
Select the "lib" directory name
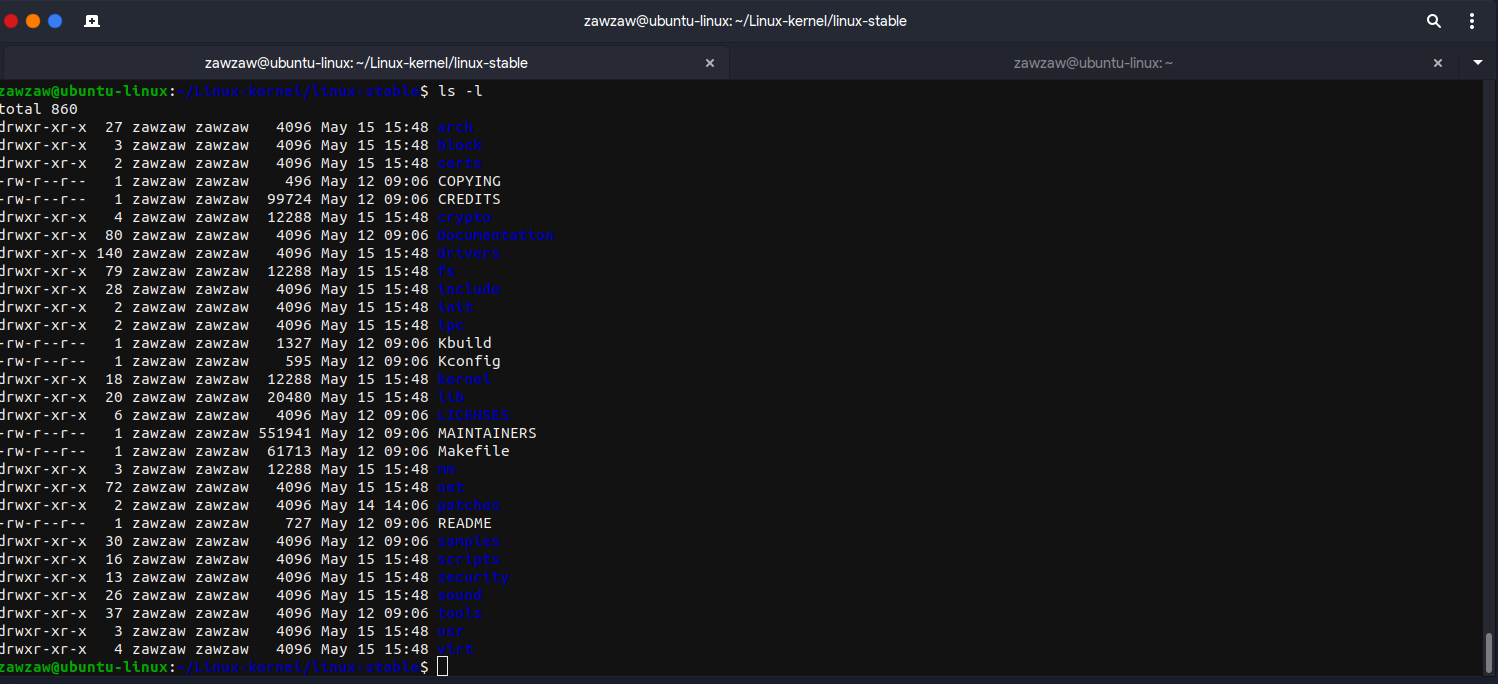click(451, 397)
